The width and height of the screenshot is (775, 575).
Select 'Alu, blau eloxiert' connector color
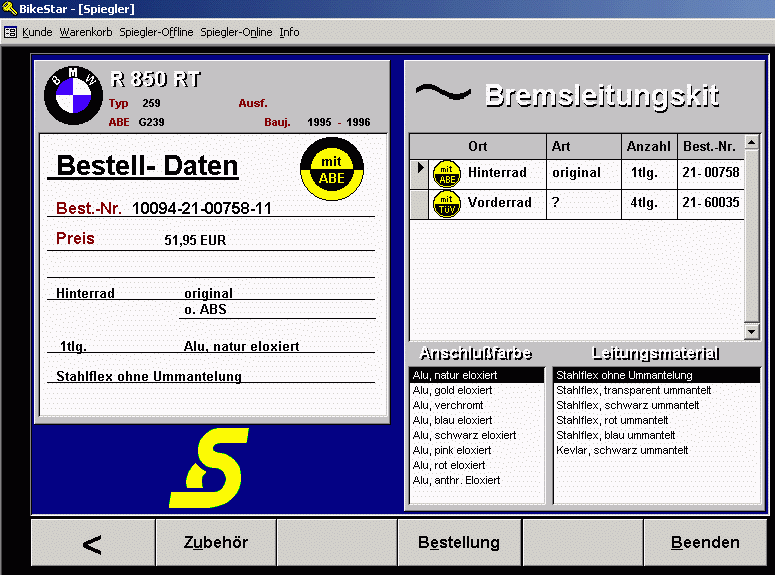click(477, 420)
